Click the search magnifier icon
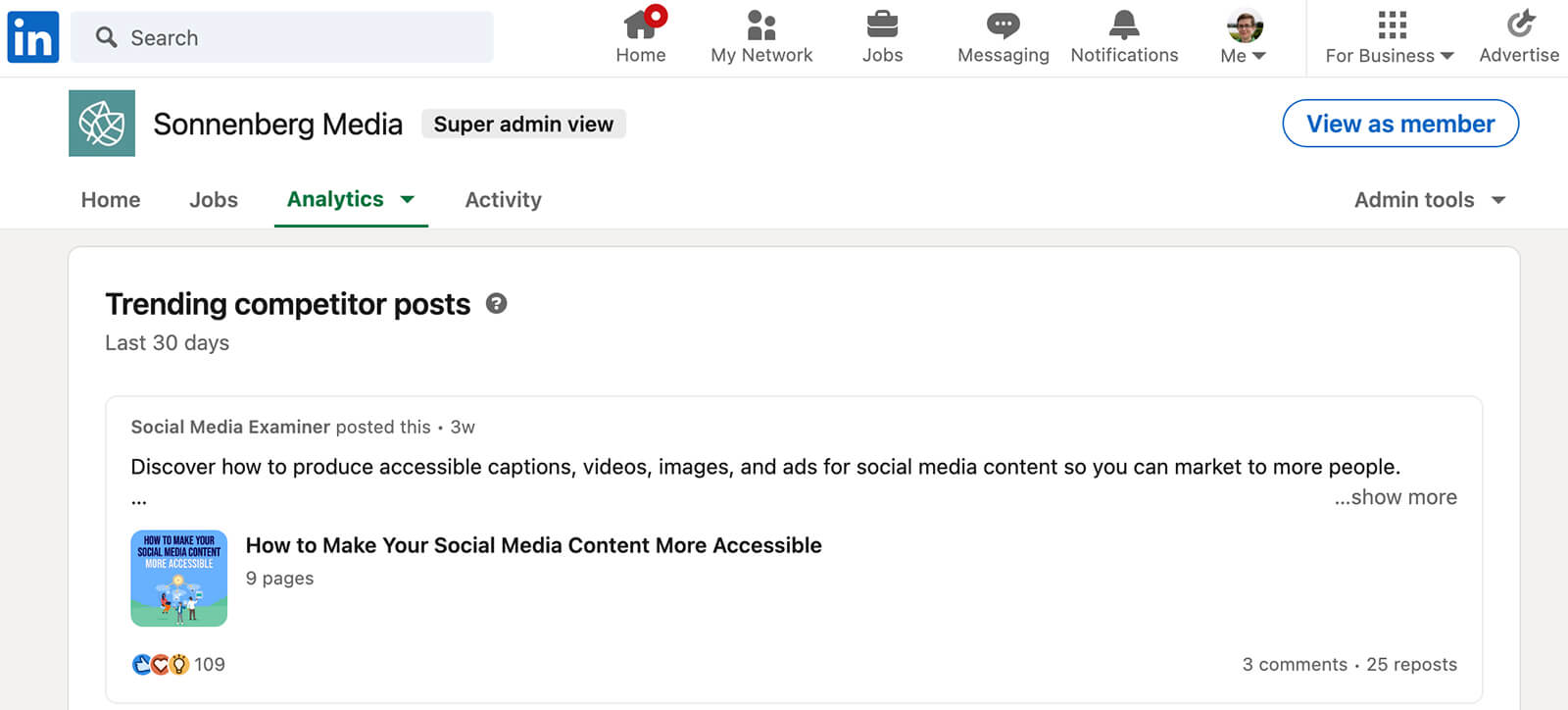The height and width of the screenshot is (710, 1568). (106, 37)
